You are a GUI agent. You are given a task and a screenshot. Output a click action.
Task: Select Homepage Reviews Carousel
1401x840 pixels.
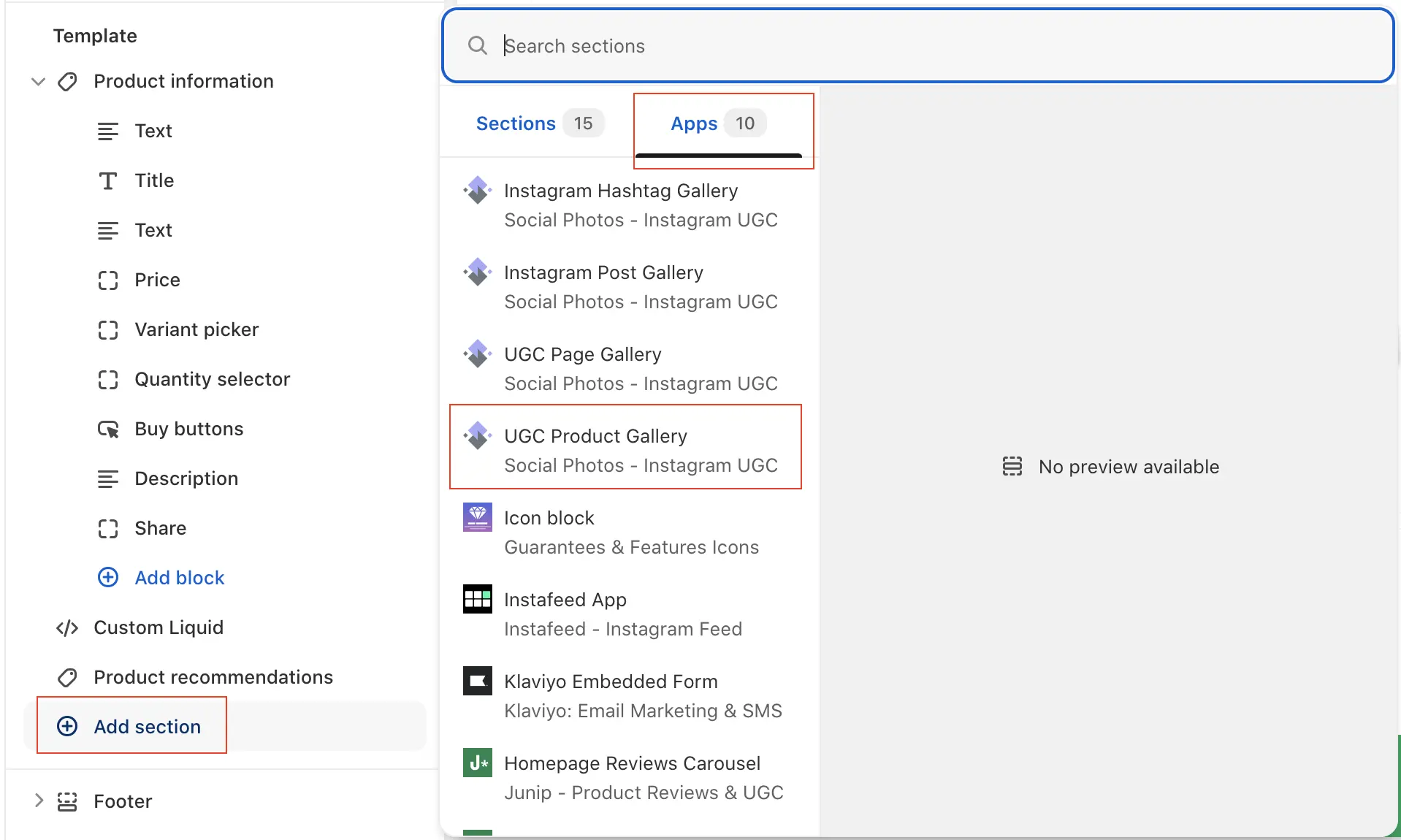(x=628, y=778)
